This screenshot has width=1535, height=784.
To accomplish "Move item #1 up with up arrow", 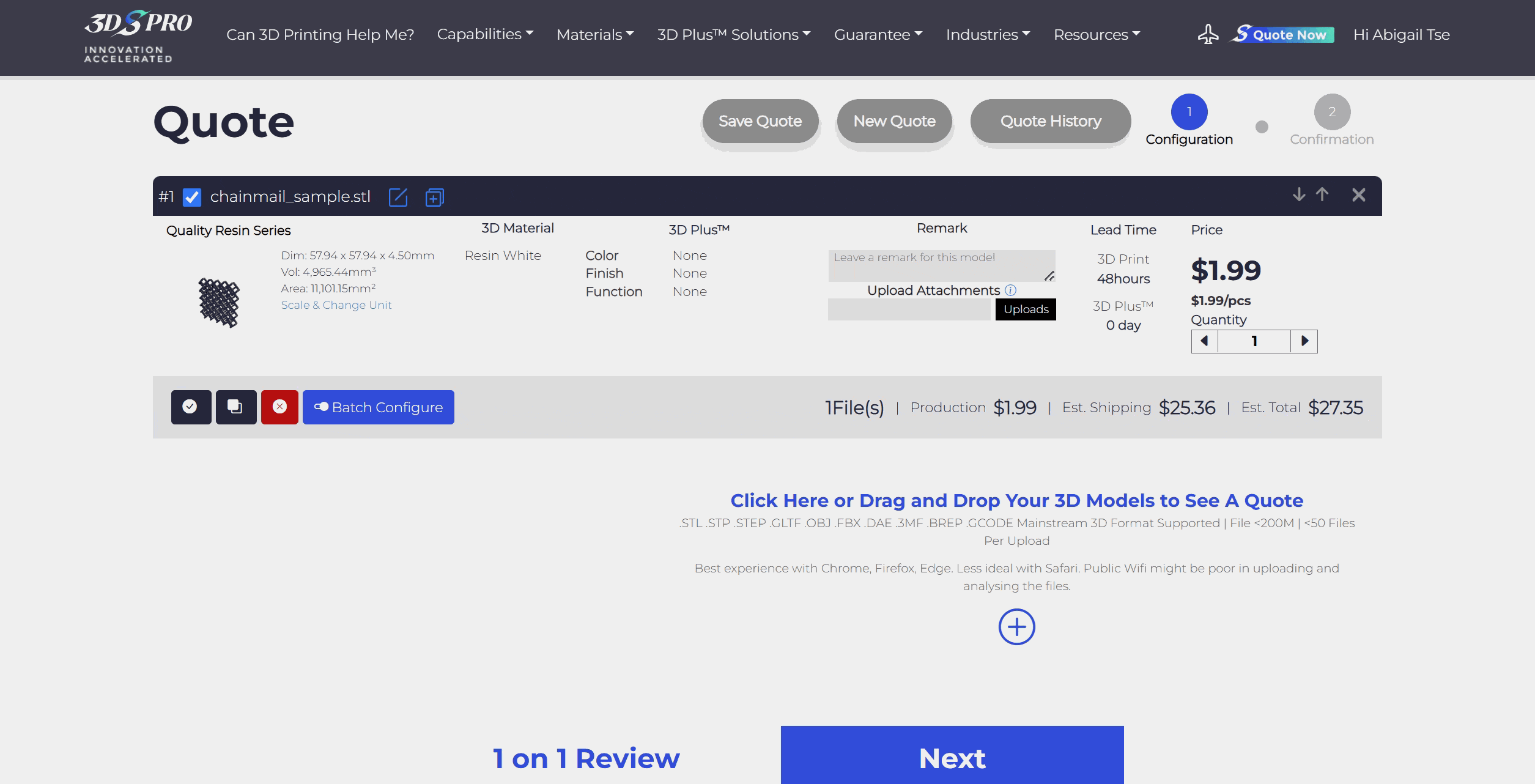I will click(1322, 194).
